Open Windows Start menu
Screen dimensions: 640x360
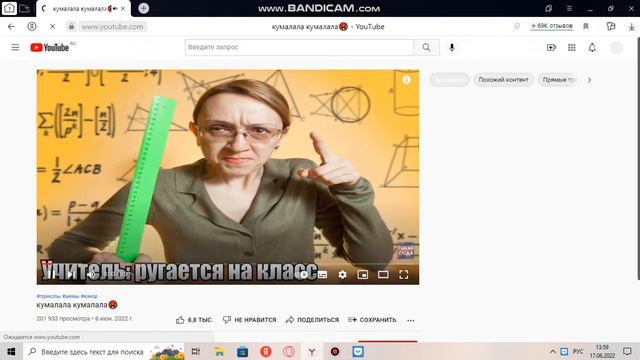11,351
